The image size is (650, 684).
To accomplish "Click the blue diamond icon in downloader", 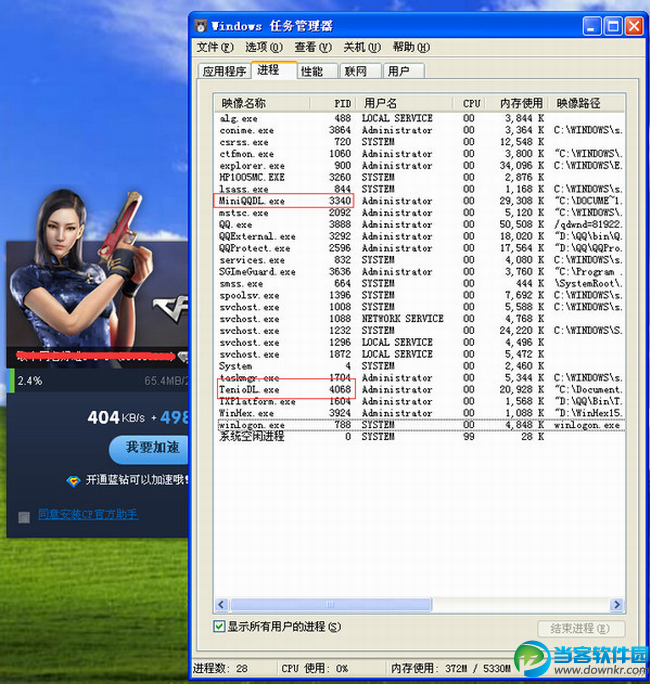I will (73, 482).
